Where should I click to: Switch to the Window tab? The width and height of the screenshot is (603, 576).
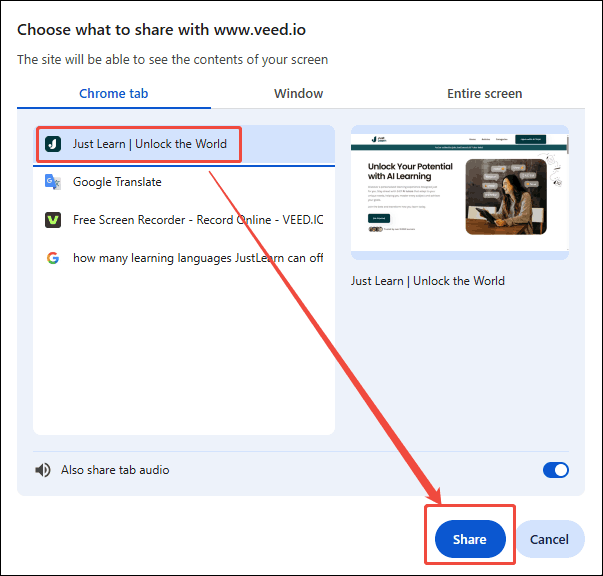[x=298, y=93]
